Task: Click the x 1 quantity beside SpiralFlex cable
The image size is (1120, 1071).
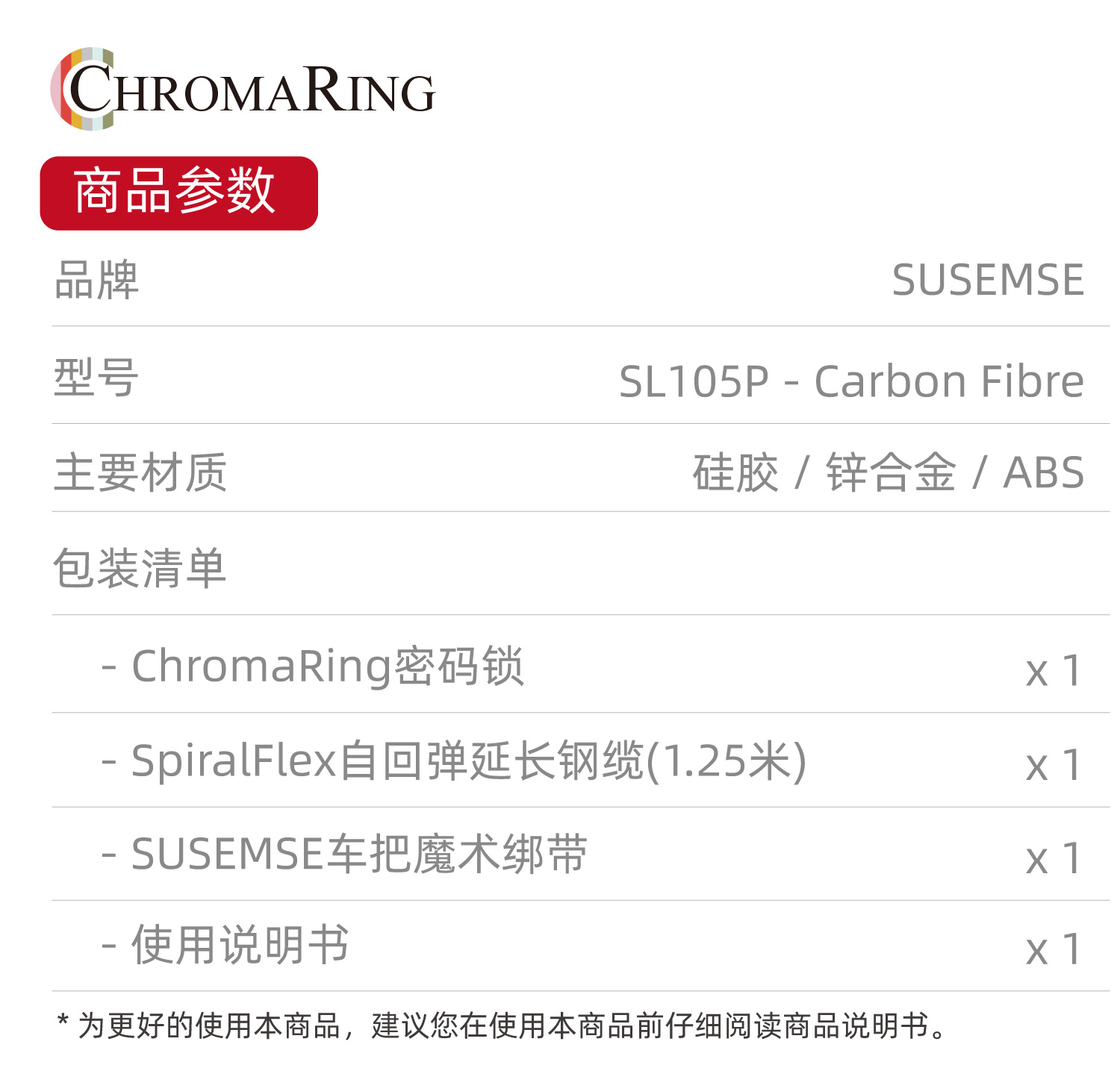Action: [1054, 766]
